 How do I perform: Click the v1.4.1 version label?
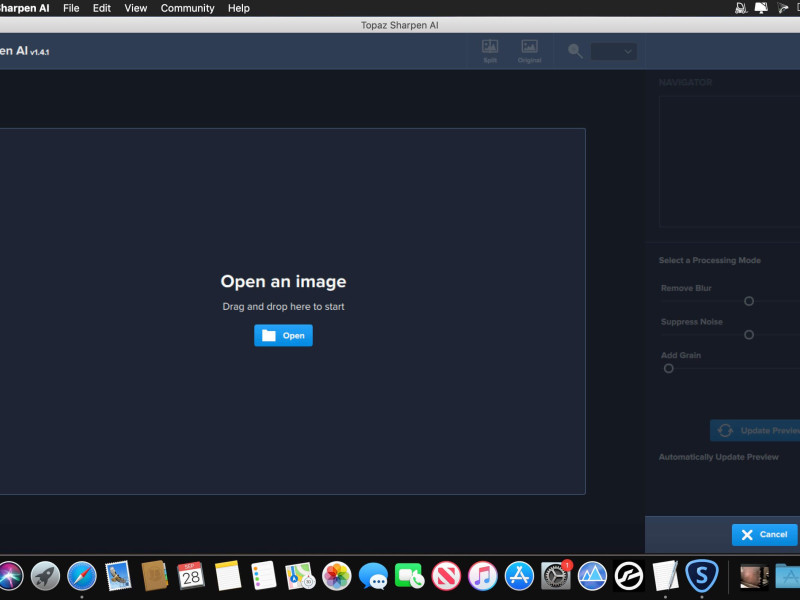point(40,52)
